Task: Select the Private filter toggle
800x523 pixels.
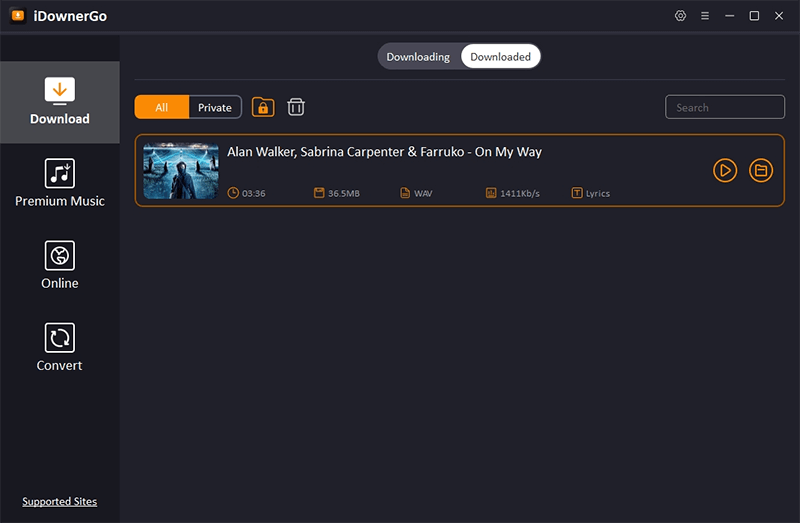Action: pyautogui.click(x=215, y=108)
